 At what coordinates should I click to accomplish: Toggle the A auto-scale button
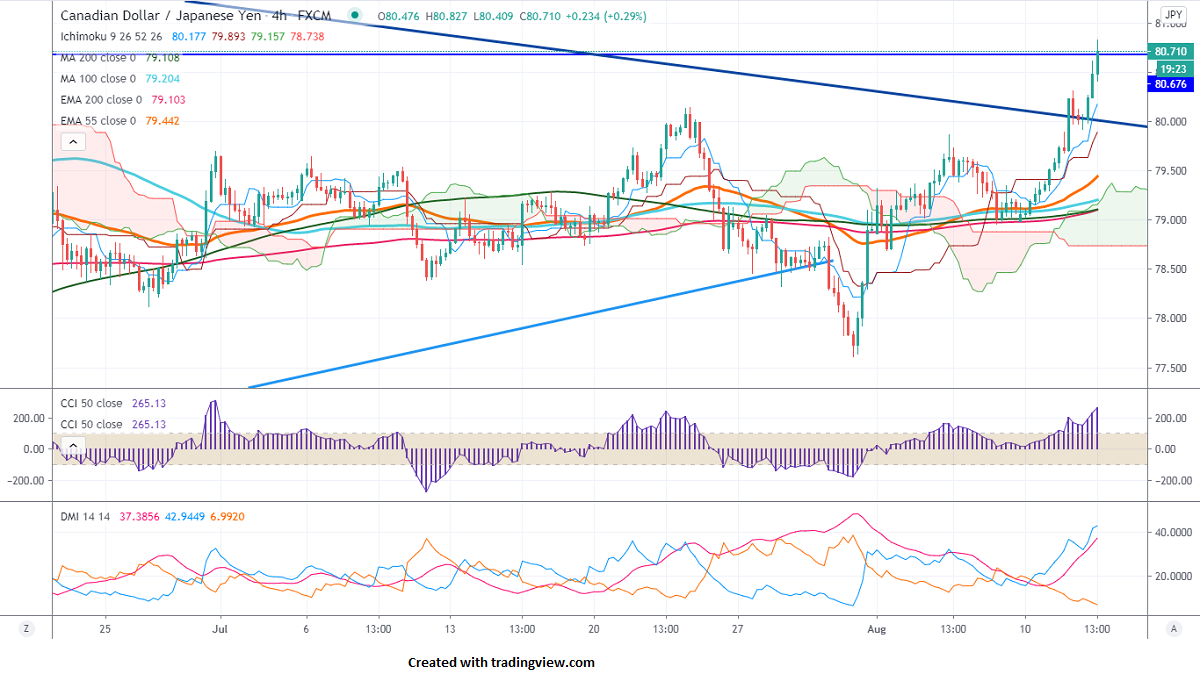click(1172, 629)
